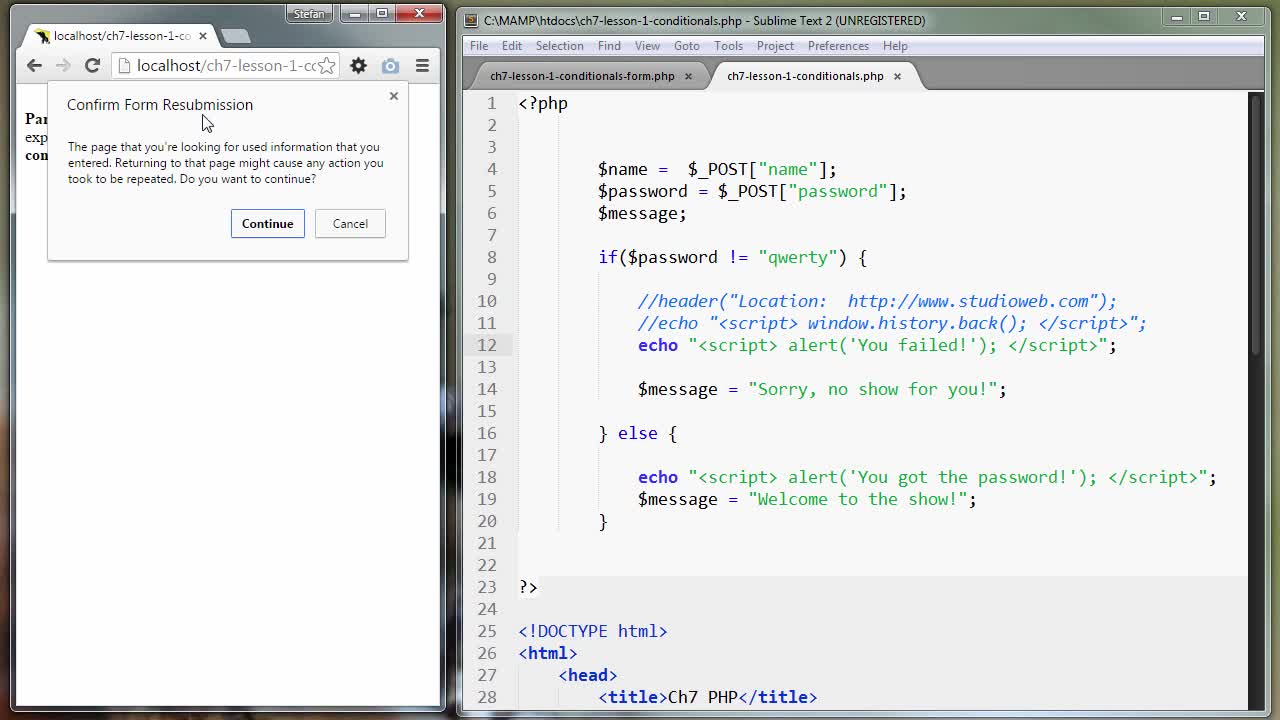Click the opening <?php tag
Screen dimensions: 1280x720
tap(543, 103)
